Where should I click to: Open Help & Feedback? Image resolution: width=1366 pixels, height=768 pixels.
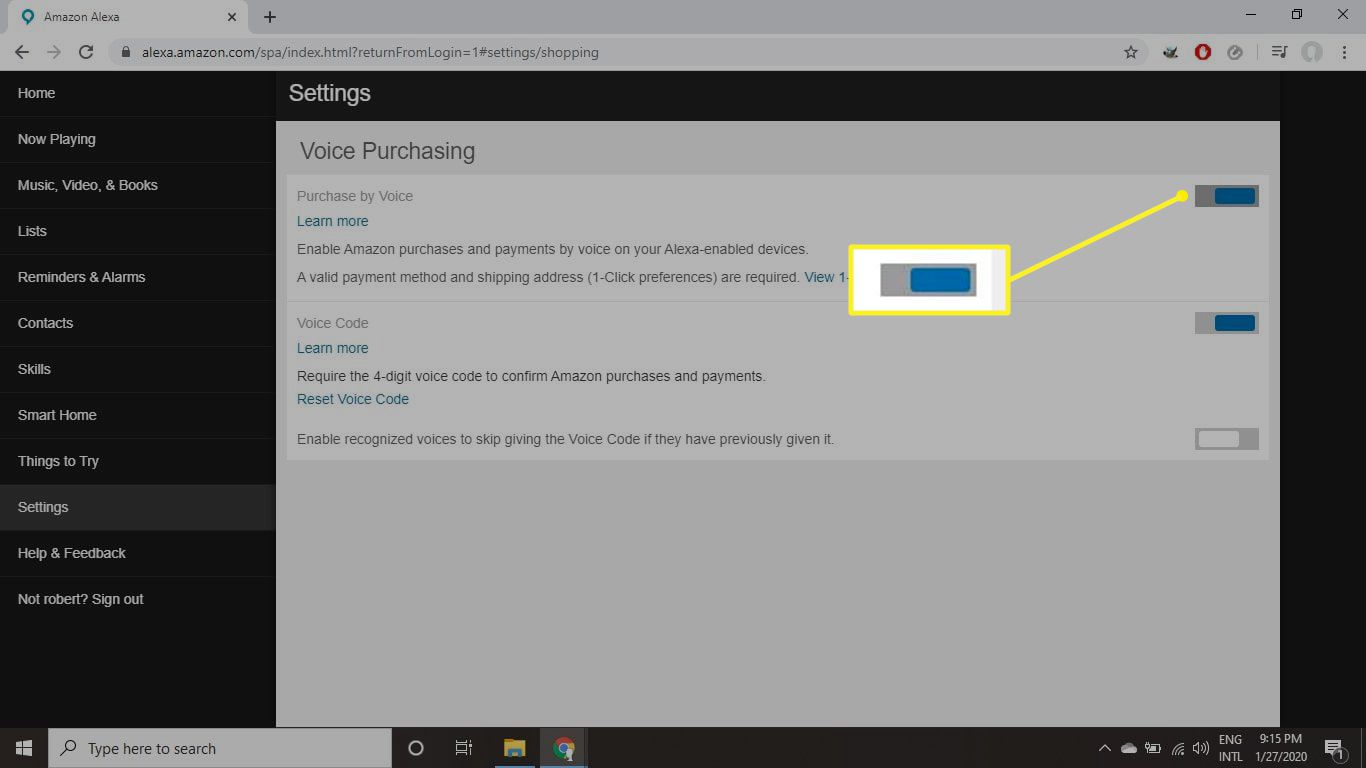pos(137,553)
